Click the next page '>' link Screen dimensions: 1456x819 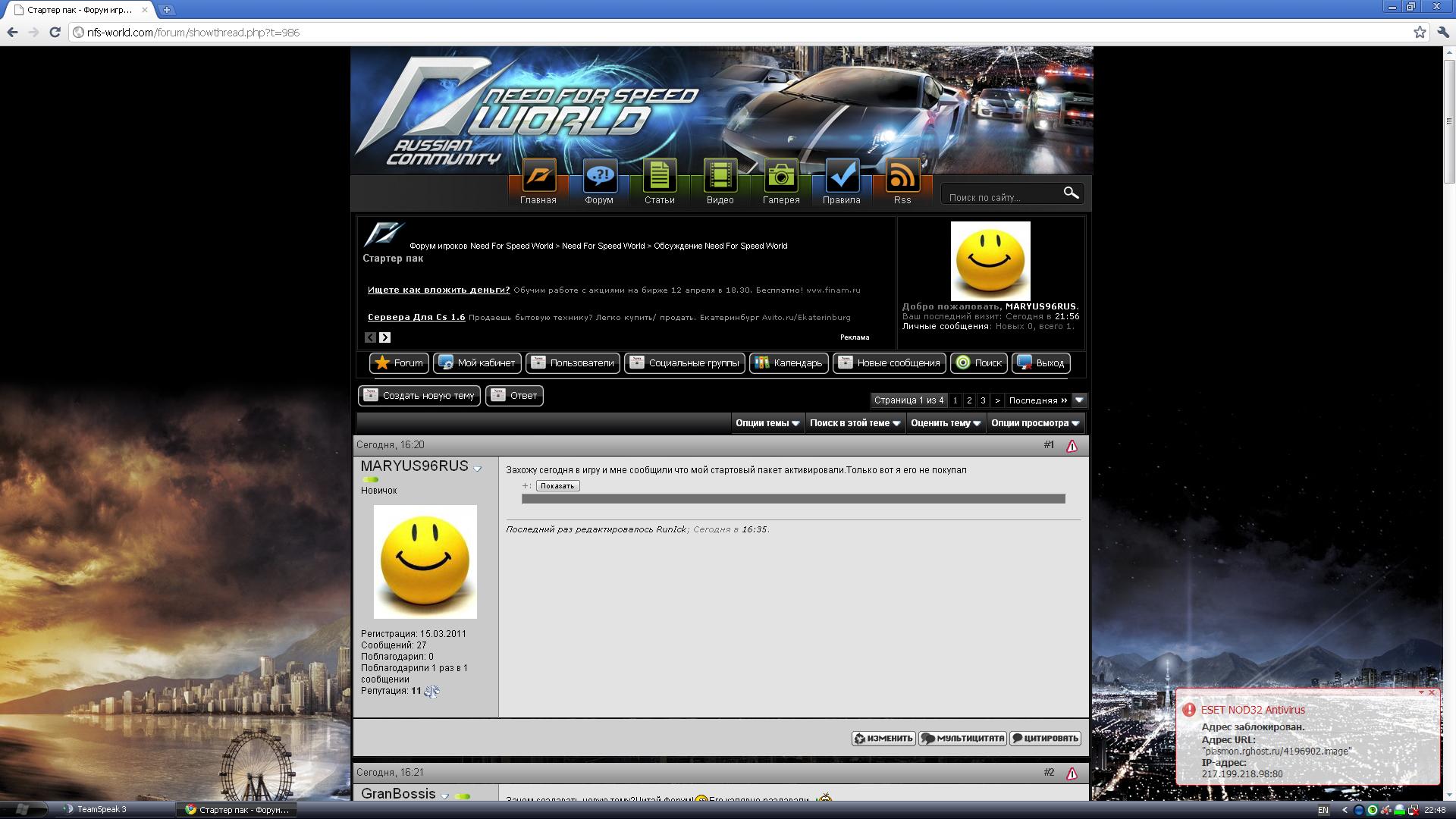point(997,400)
